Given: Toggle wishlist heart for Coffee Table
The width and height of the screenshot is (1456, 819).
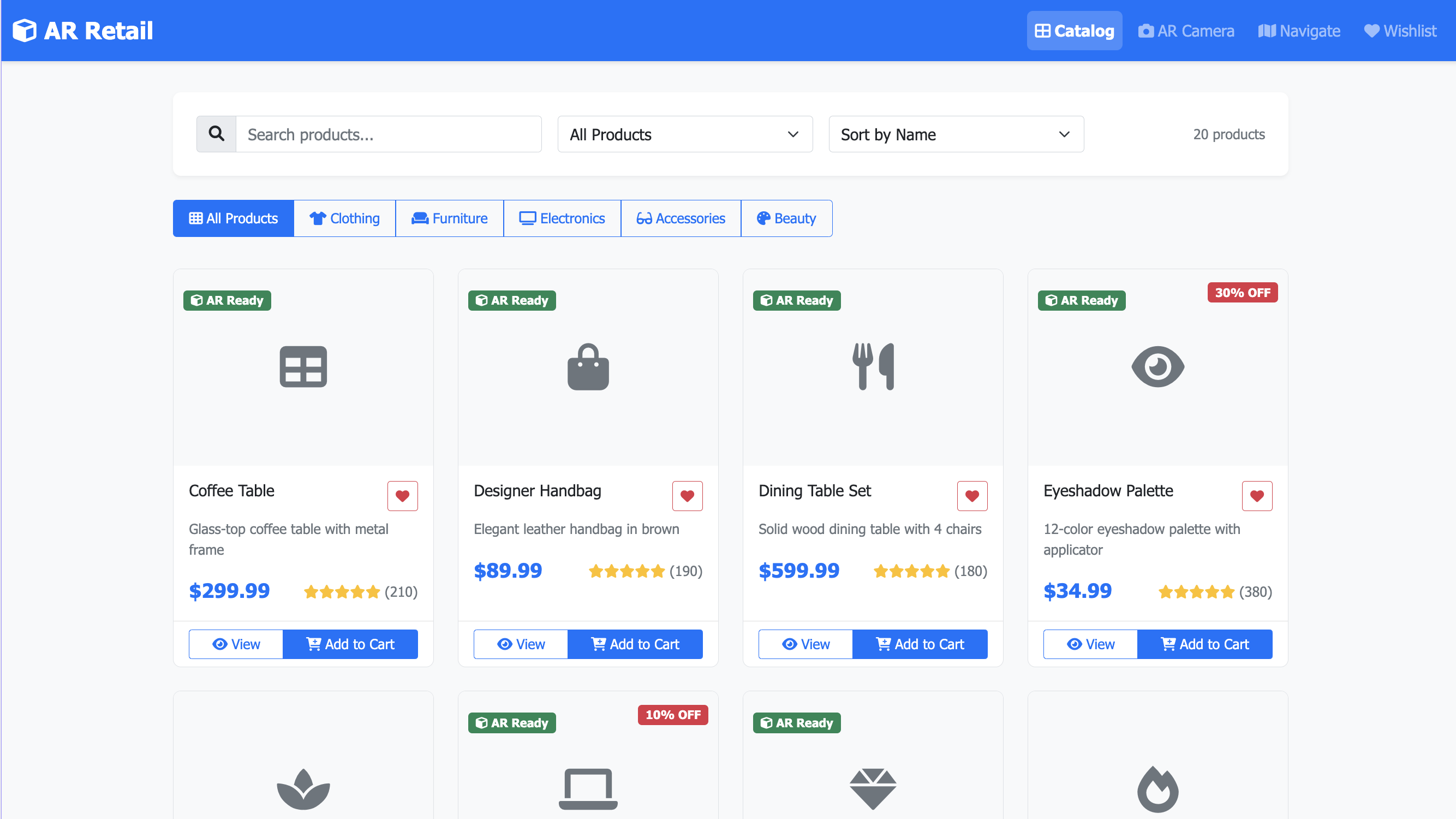Looking at the screenshot, I should pos(402,496).
